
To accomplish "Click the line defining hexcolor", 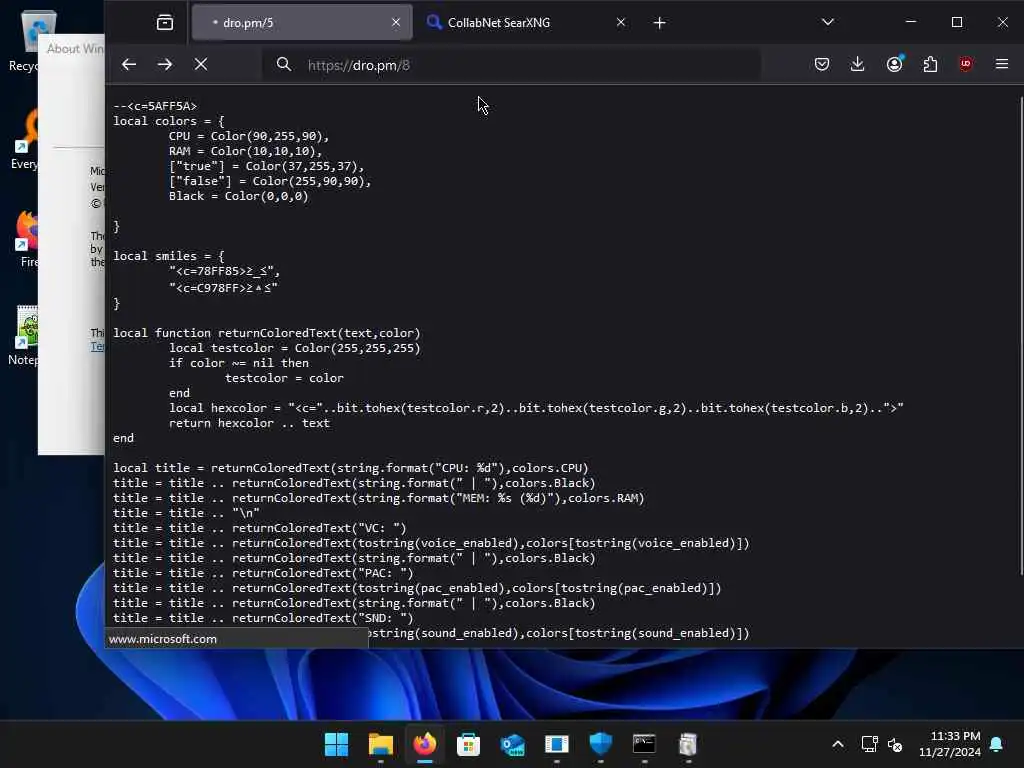I will pos(536,408).
